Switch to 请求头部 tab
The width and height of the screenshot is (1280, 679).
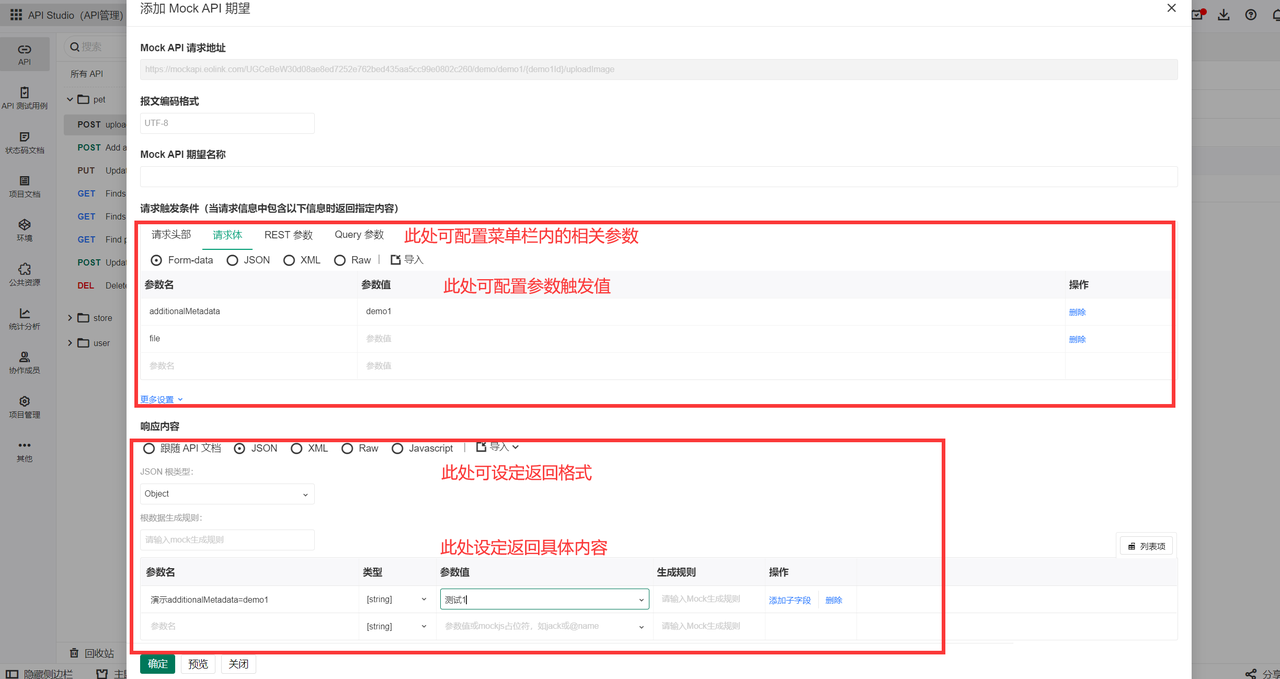click(x=171, y=235)
